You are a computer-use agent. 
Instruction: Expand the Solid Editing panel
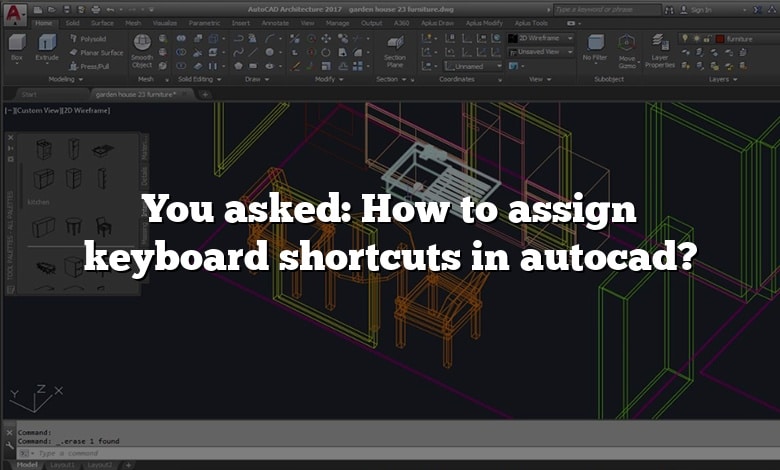click(x=199, y=79)
